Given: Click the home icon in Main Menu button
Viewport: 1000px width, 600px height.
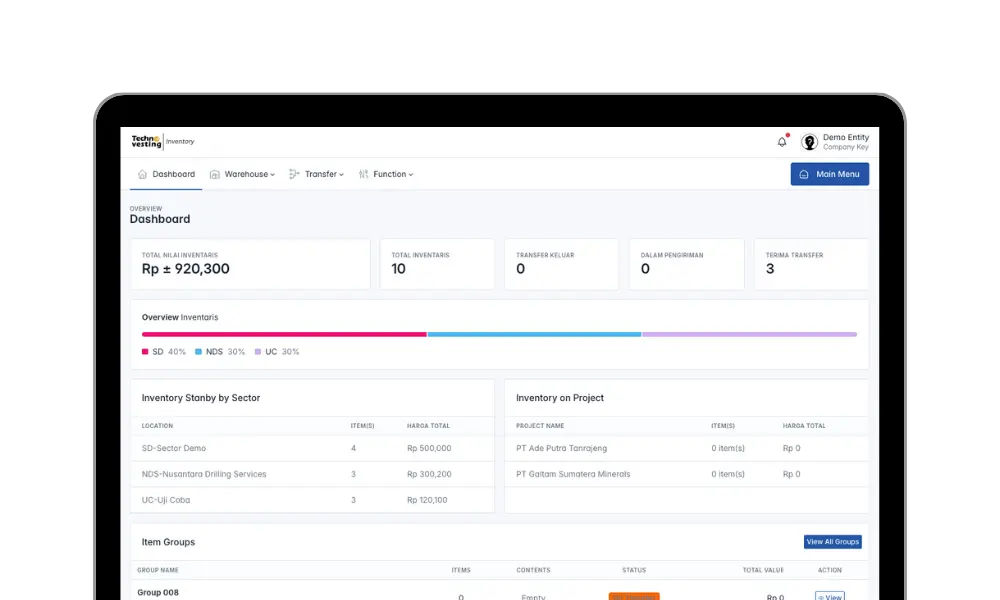Looking at the screenshot, I should pyautogui.click(x=804, y=174).
